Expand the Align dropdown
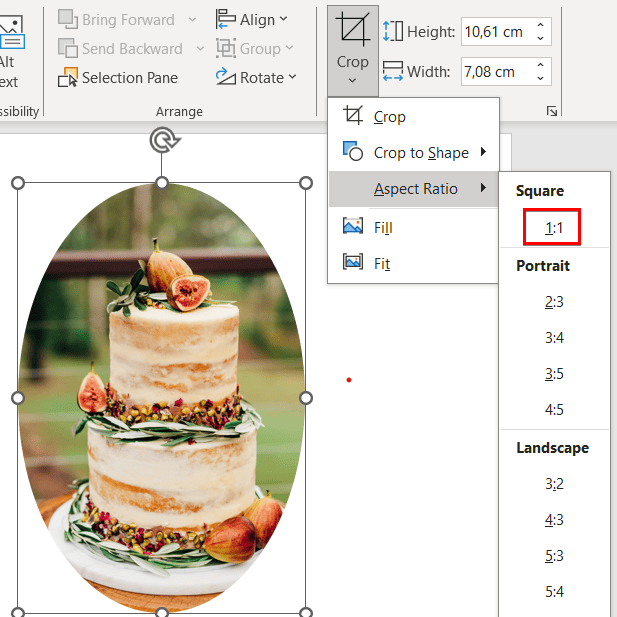 pyautogui.click(x=252, y=19)
